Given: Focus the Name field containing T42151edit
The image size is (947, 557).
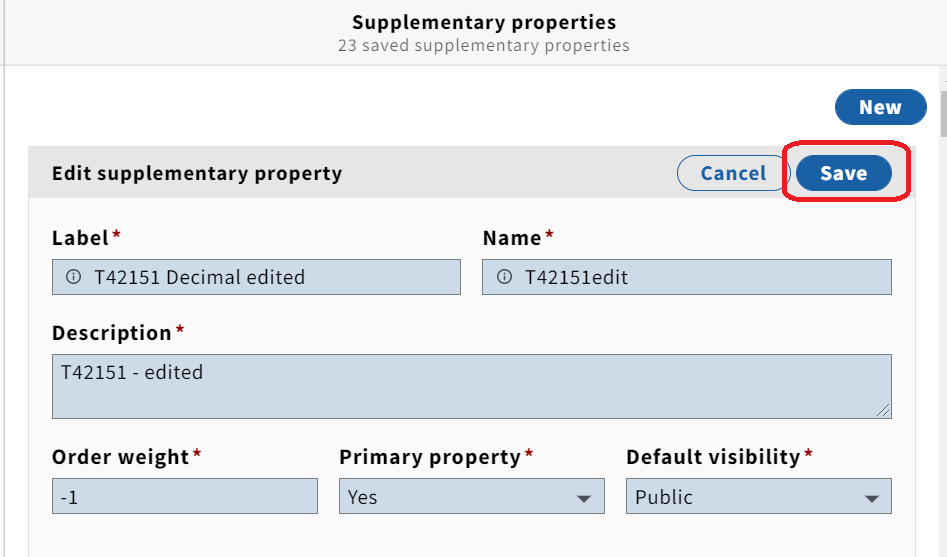Looking at the screenshot, I should click(x=687, y=277).
